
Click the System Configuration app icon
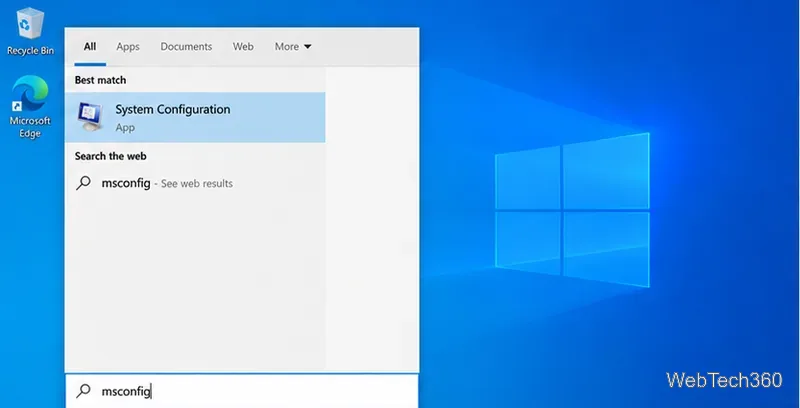click(x=91, y=117)
